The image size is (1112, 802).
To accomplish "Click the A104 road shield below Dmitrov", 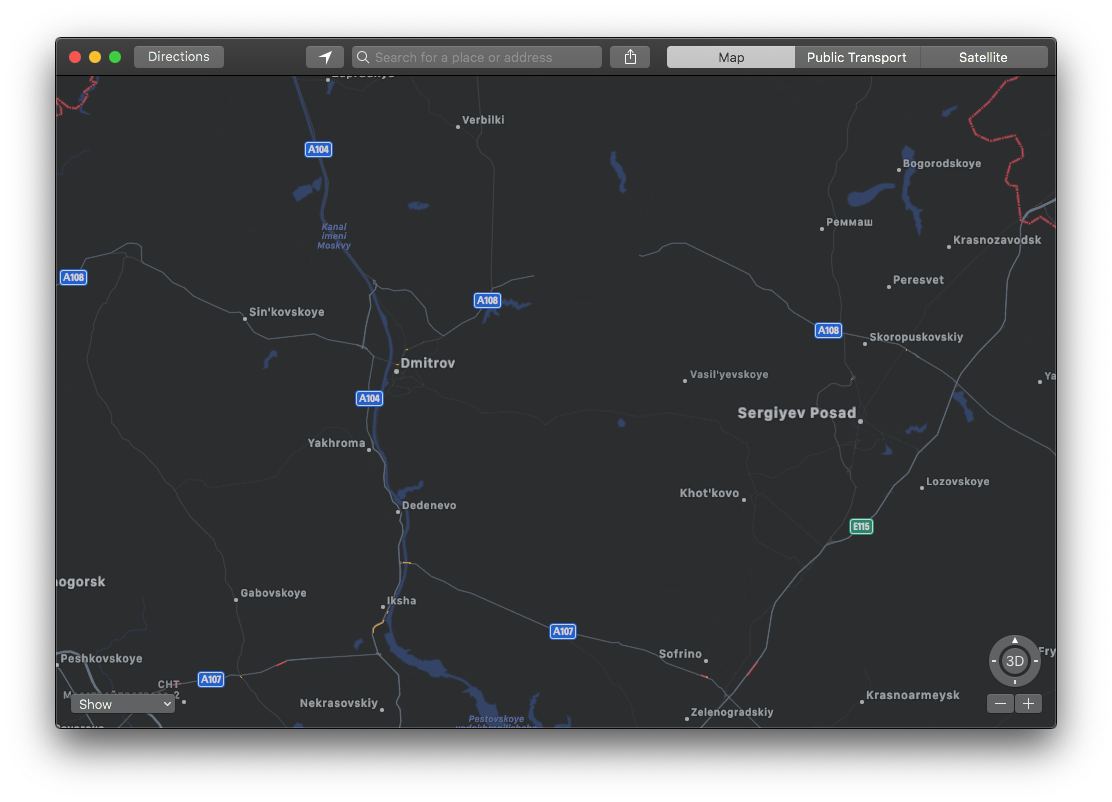I will (369, 398).
